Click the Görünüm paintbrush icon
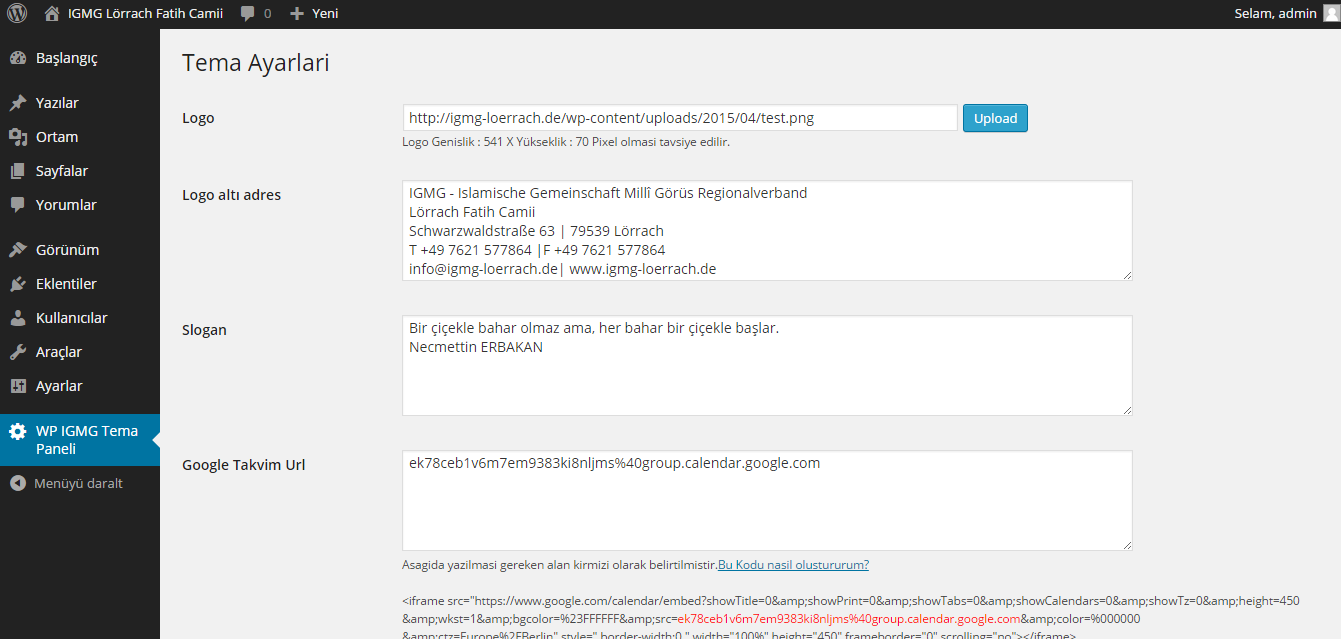Image resolution: width=1341 pixels, height=639 pixels. (17, 250)
